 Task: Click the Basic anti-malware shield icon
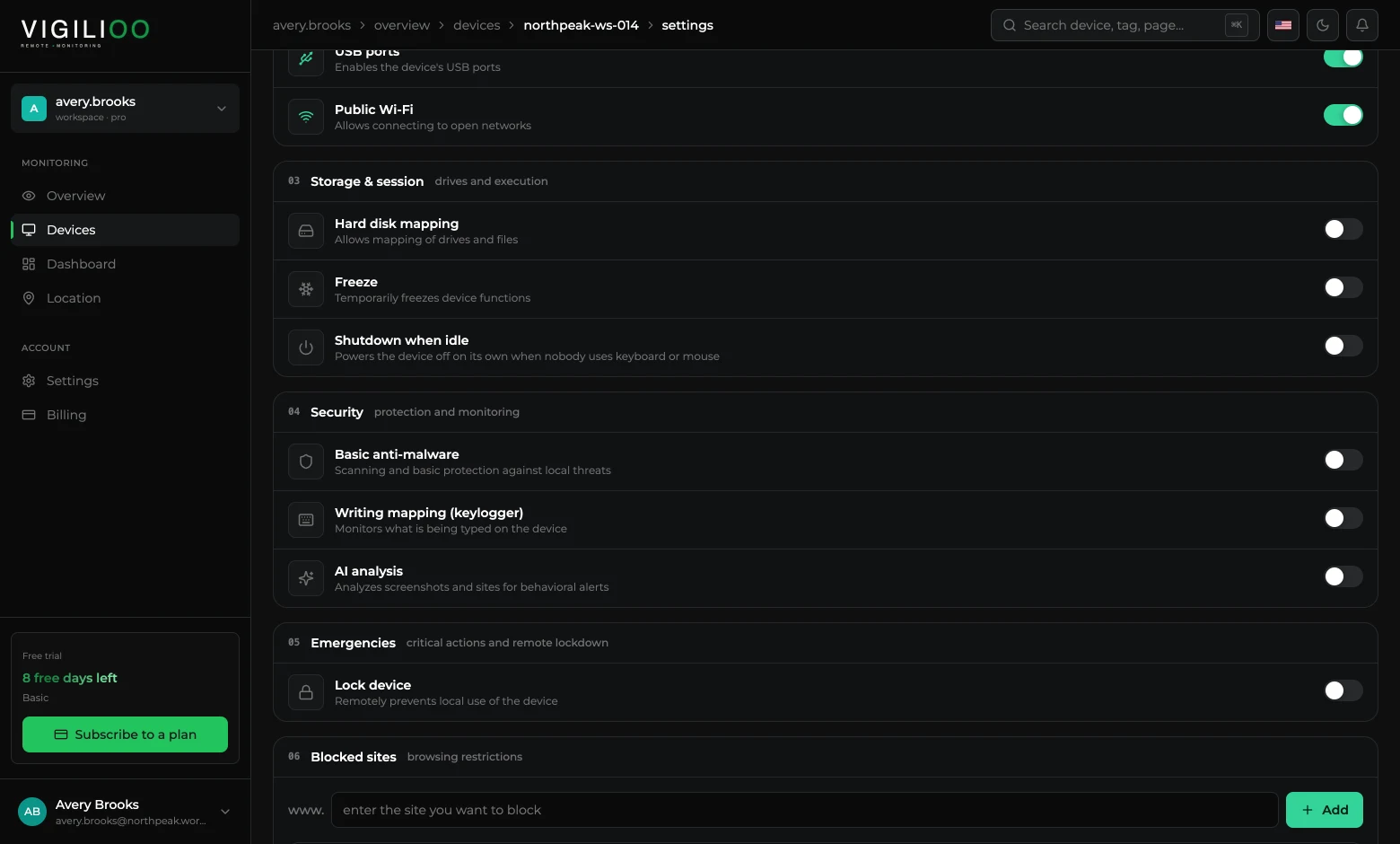tap(306, 462)
